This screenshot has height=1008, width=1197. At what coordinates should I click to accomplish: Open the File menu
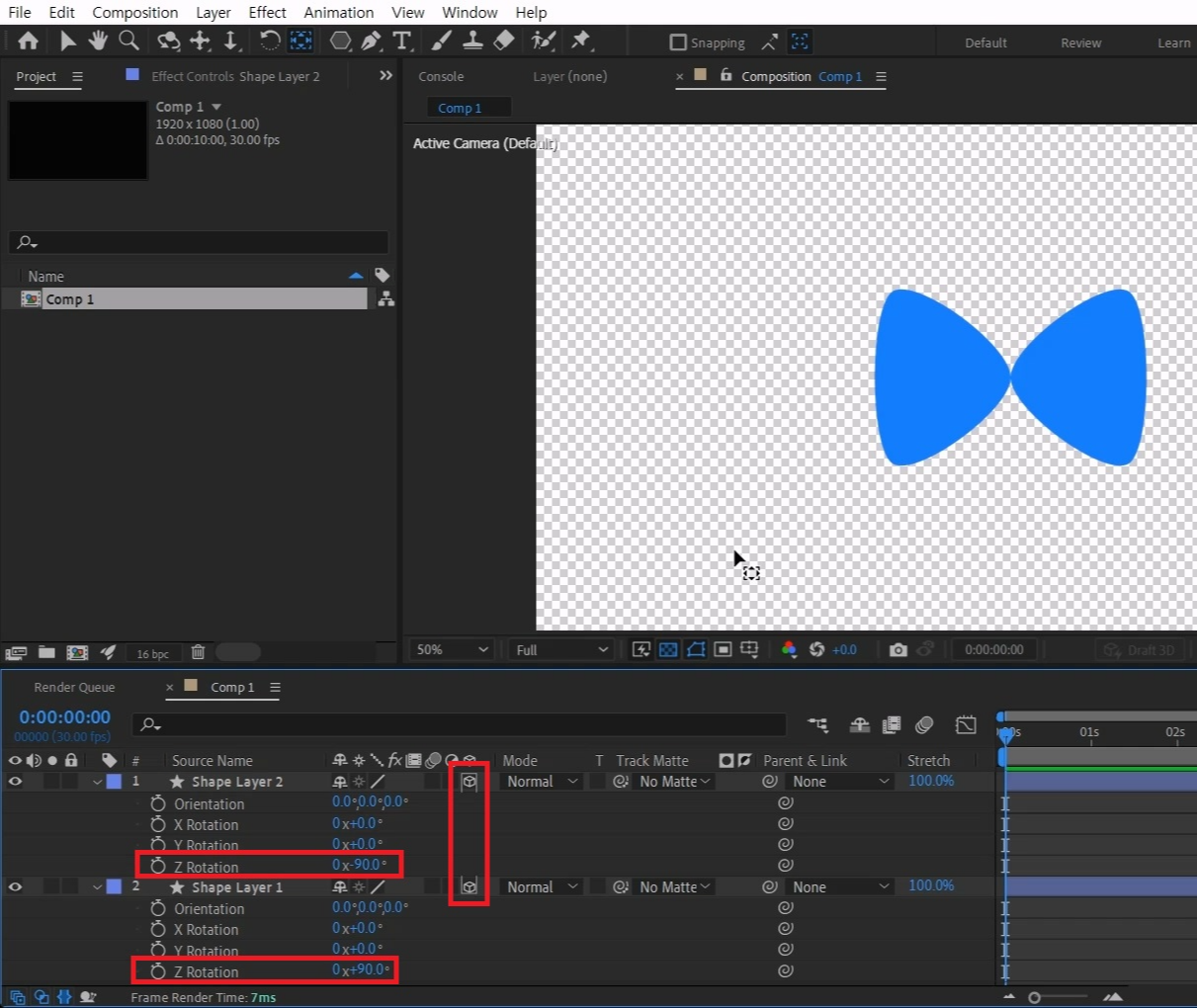click(20, 12)
